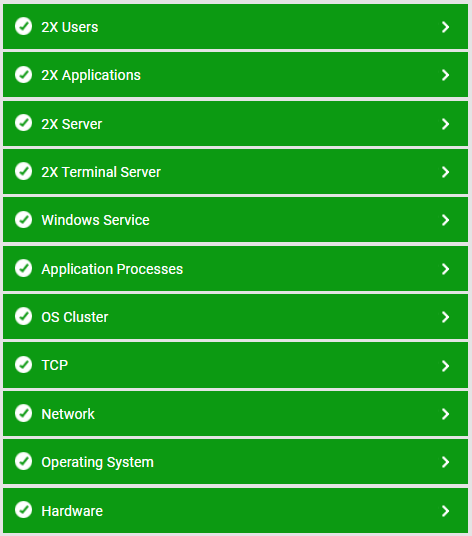Open the Application Processes entry
This screenshot has width=472, height=536.
pos(112,269)
